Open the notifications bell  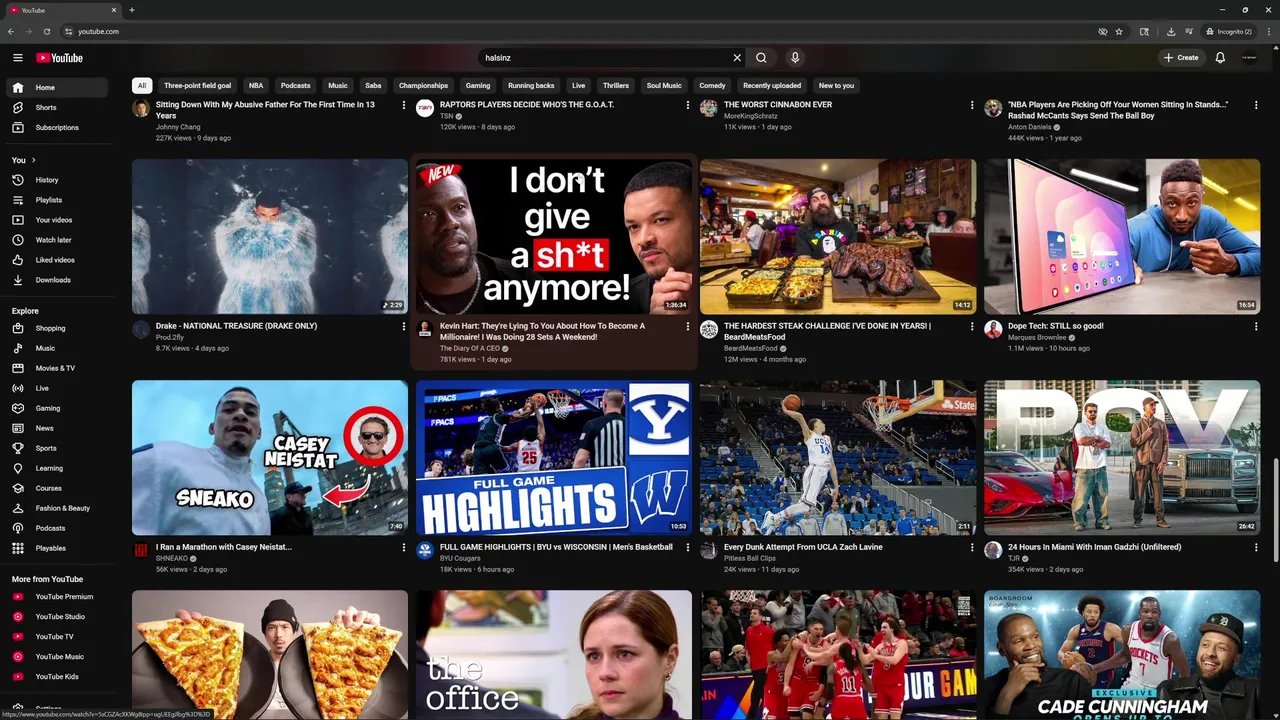[1220, 58]
